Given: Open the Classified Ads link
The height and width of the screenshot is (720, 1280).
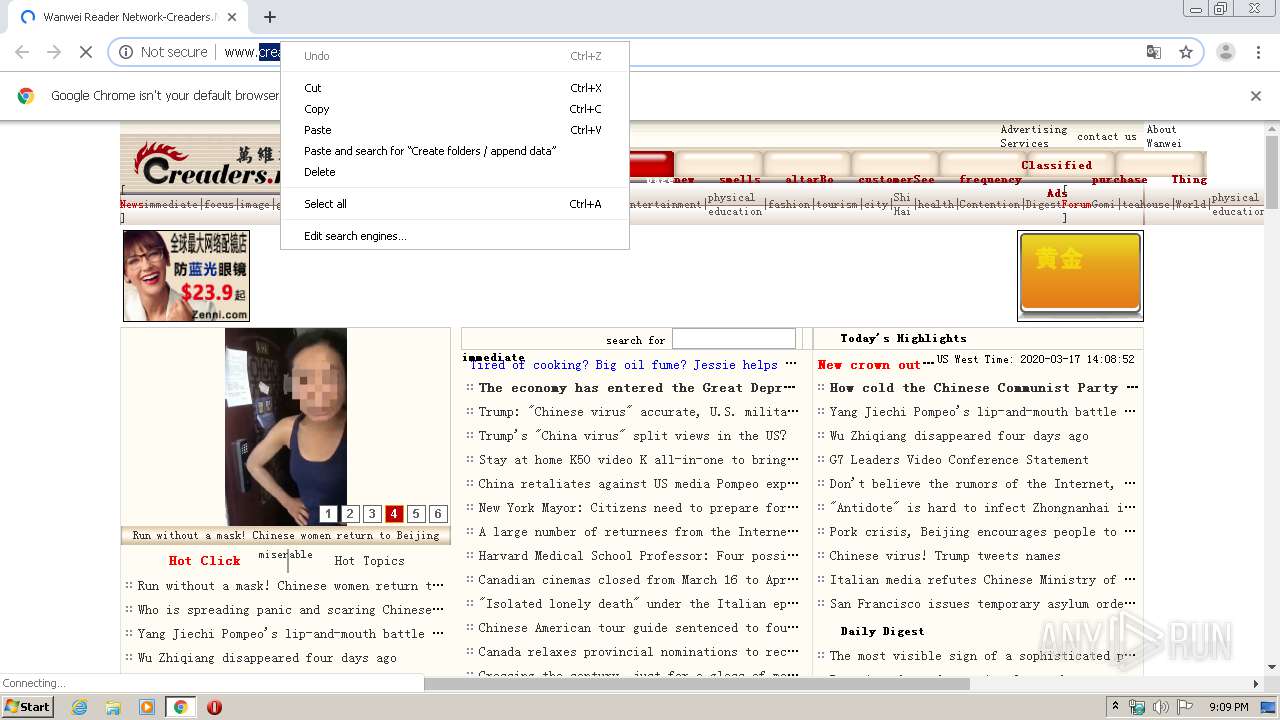Looking at the screenshot, I should 1056,179.
